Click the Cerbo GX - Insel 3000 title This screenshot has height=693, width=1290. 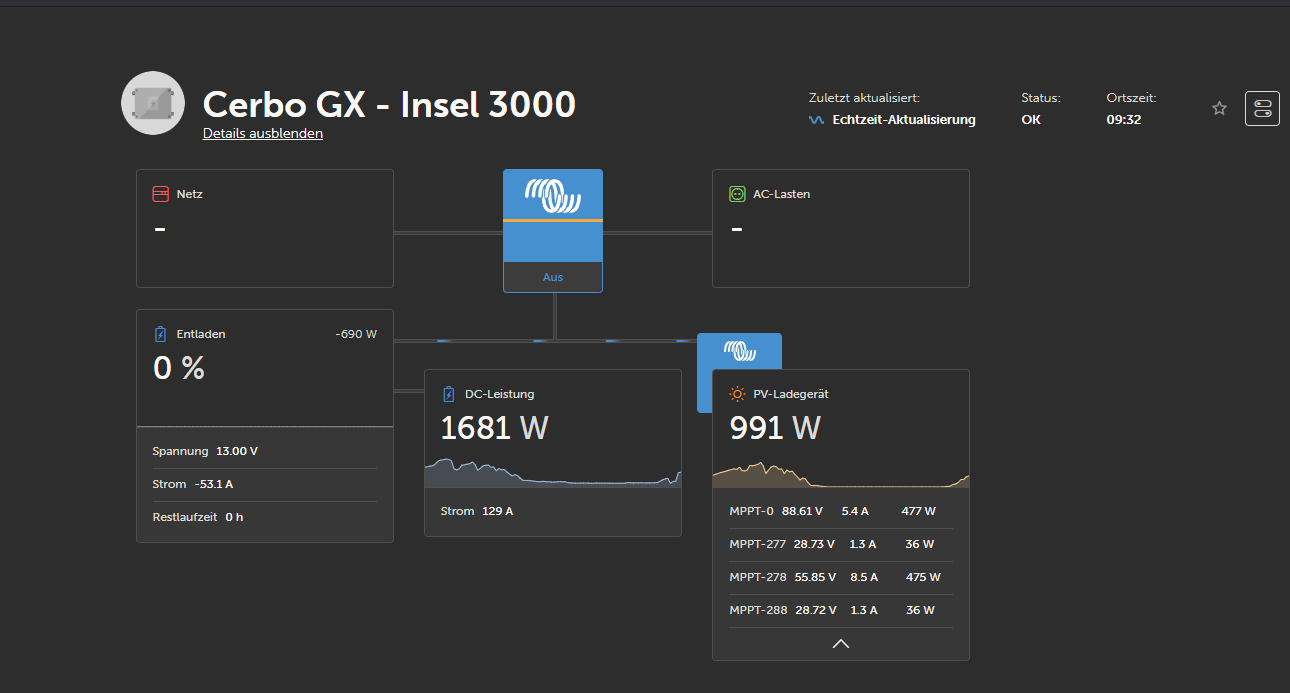click(x=389, y=104)
